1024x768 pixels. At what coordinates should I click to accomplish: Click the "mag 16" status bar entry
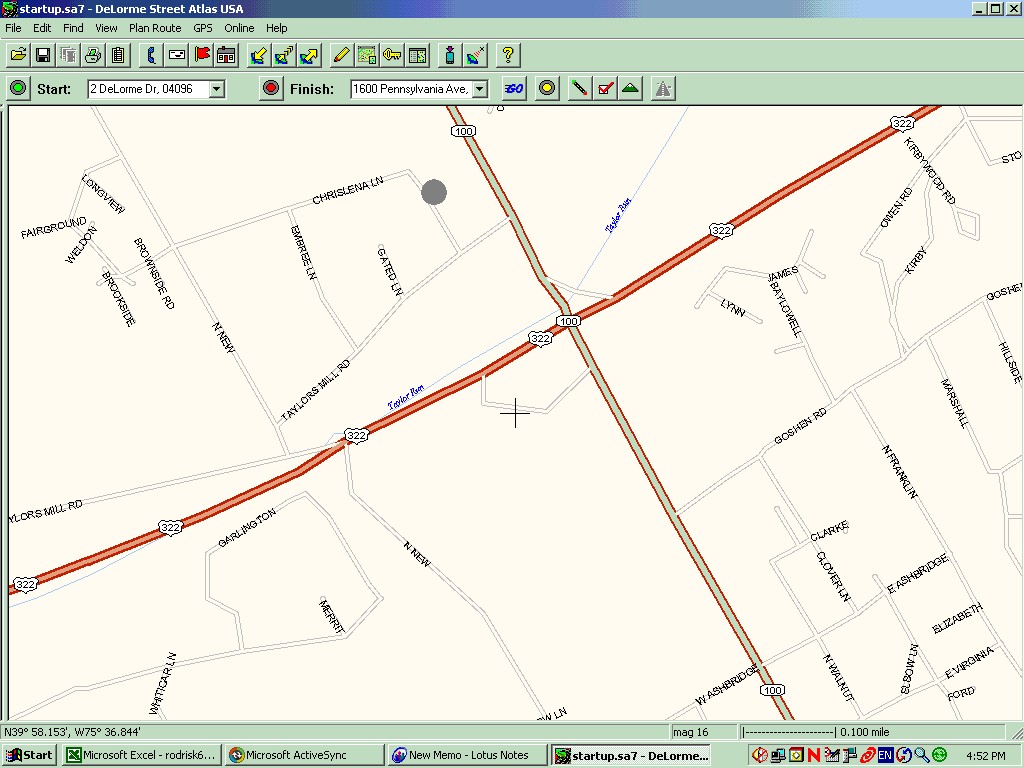[x=690, y=732]
